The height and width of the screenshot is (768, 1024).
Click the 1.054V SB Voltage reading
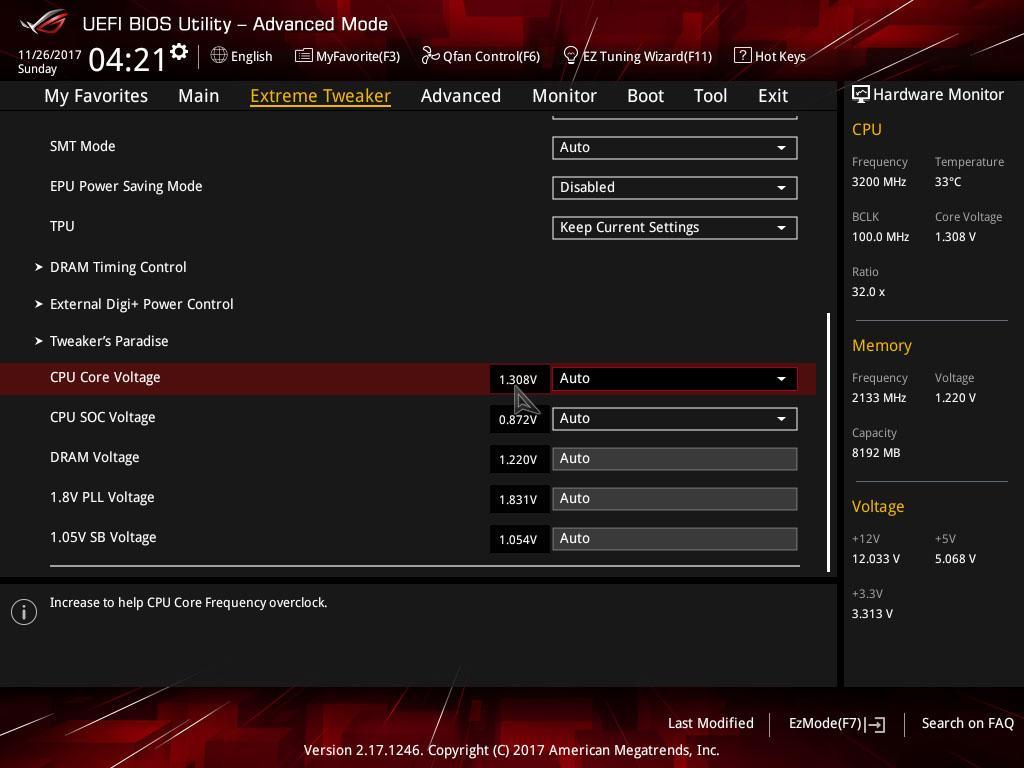tap(518, 539)
